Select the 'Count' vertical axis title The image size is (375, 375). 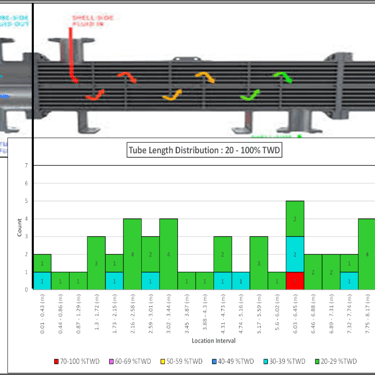click(x=19, y=228)
